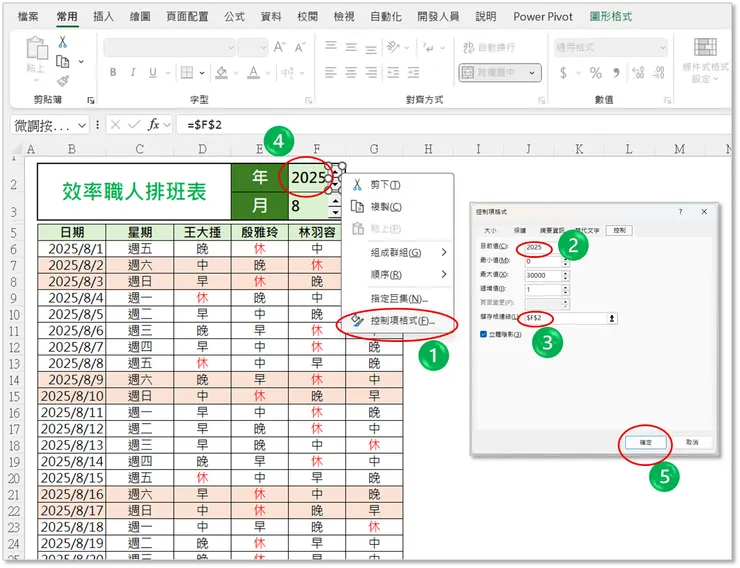Toggle Bold formatting in the font group
740x568 pixels.
(113, 72)
